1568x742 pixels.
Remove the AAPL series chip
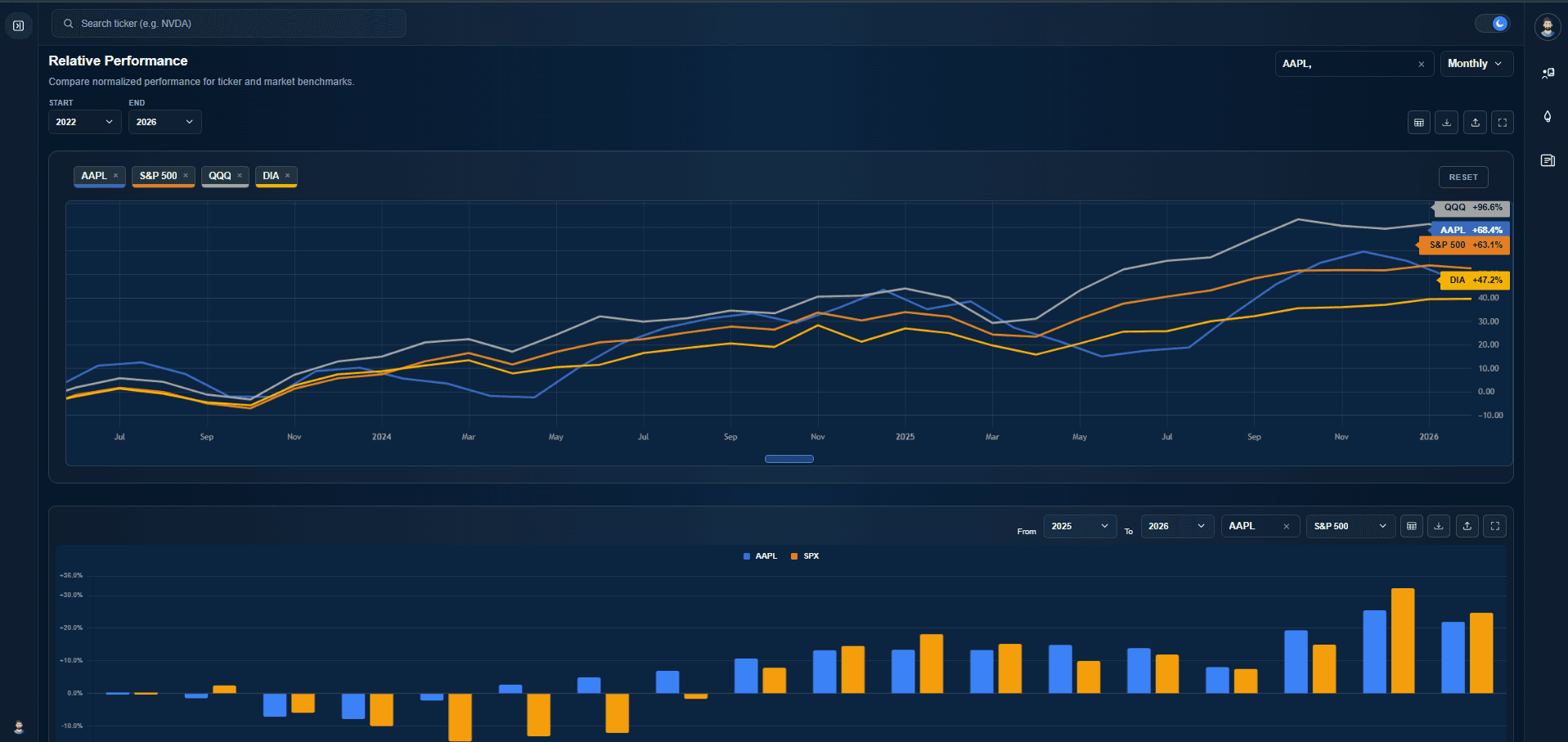pos(116,176)
